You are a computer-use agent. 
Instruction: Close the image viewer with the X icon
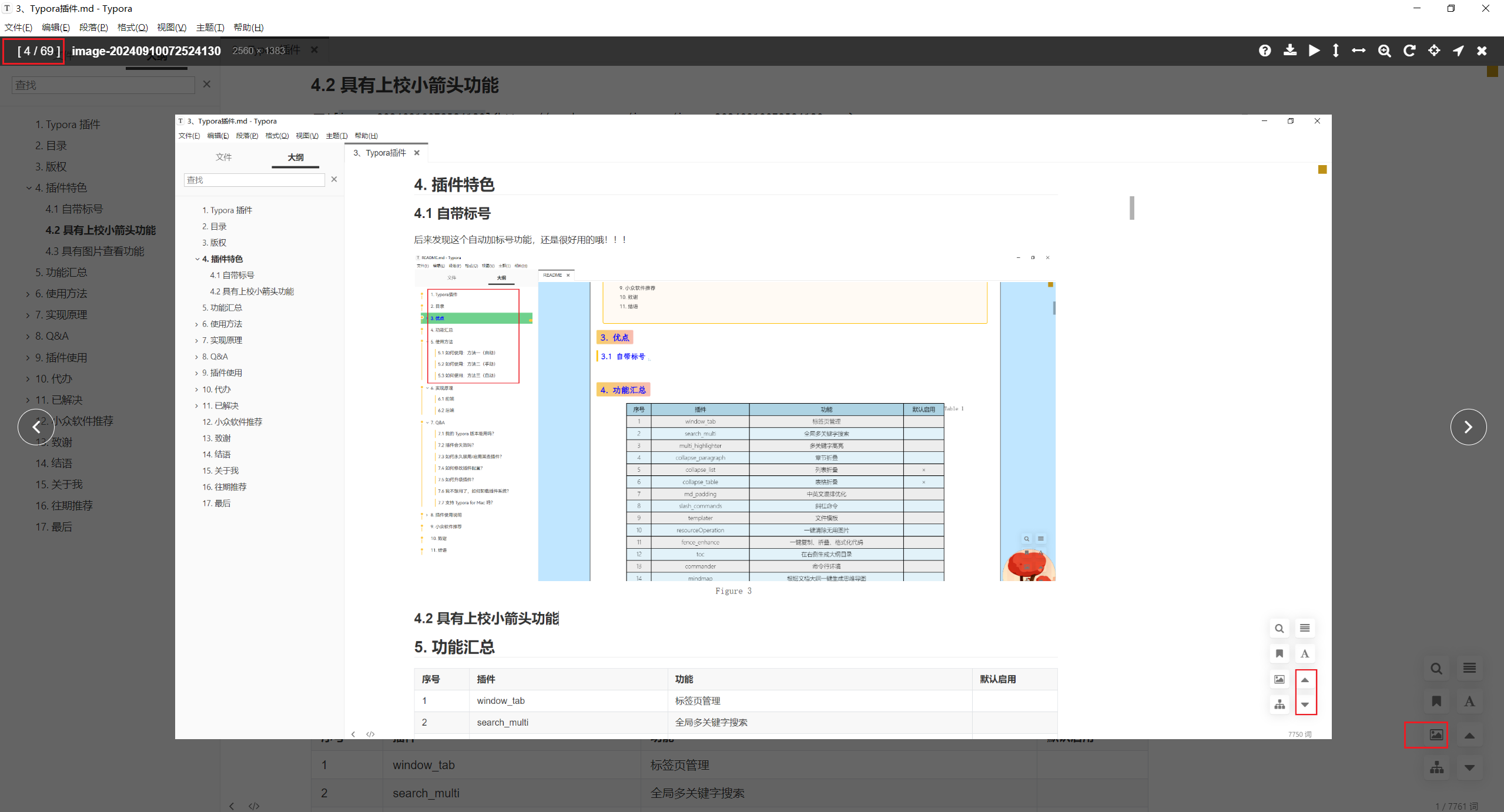[x=1482, y=51]
